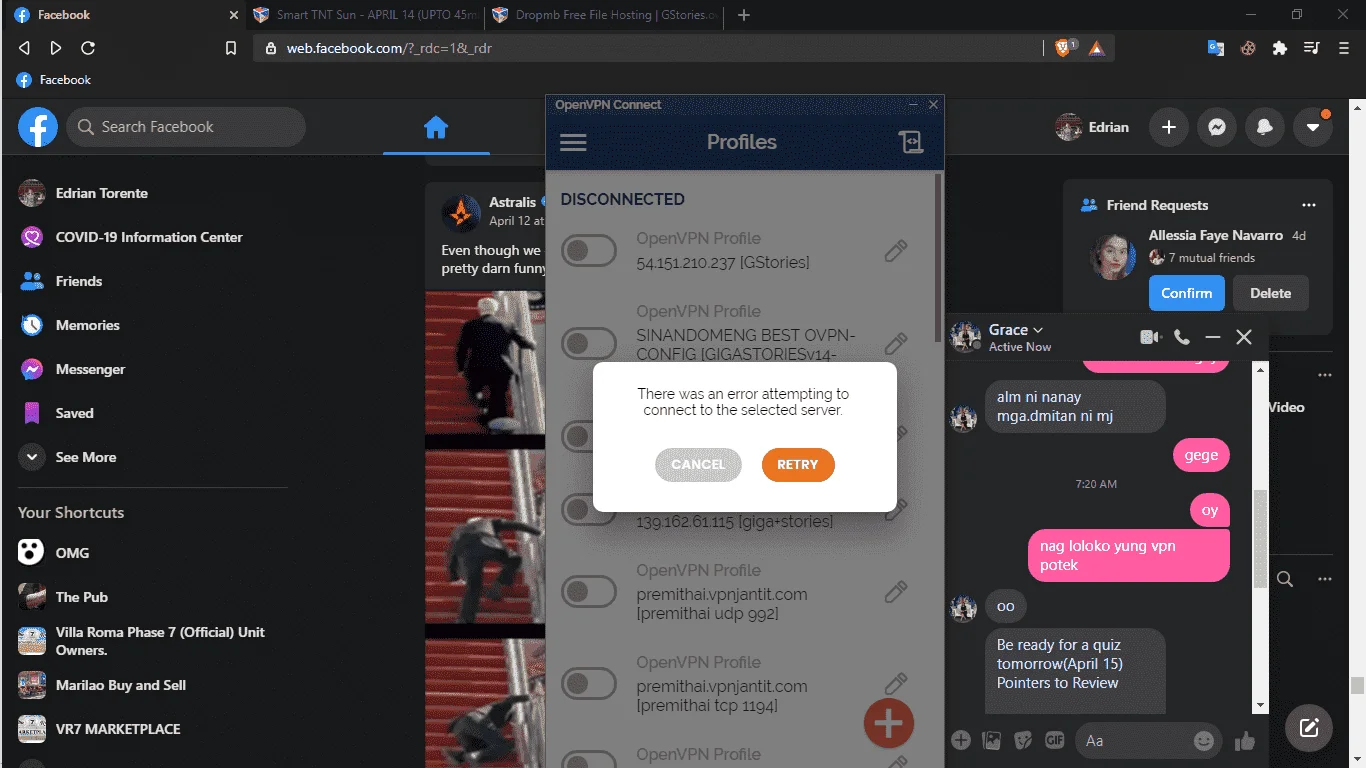Image resolution: width=1366 pixels, height=768 pixels.
Task: Open Friend Requests three-dots options
Action: pyautogui.click(x=1309, y=205)
